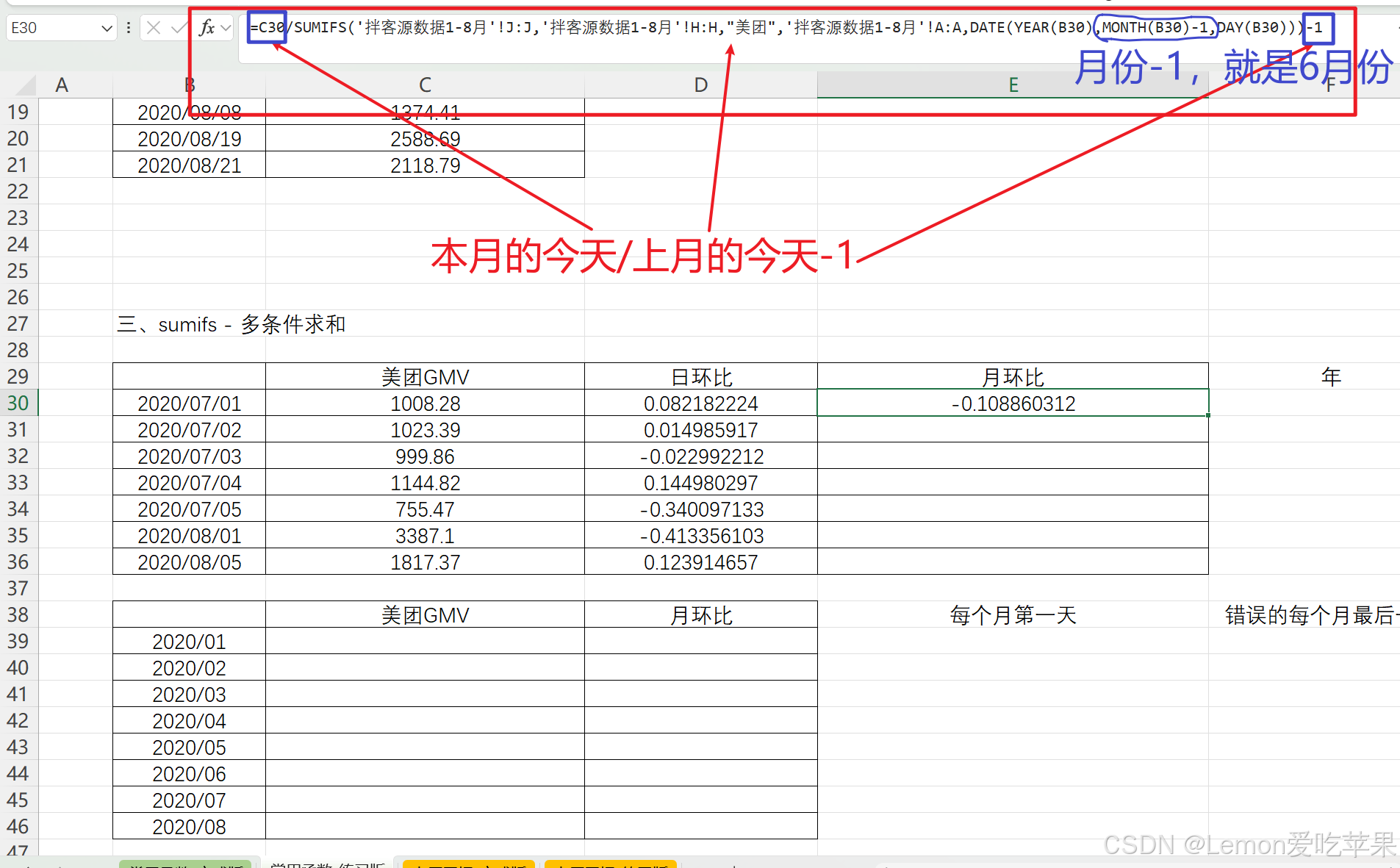
Task: Click cell 2020/07/02
Action: coord(189,429)
